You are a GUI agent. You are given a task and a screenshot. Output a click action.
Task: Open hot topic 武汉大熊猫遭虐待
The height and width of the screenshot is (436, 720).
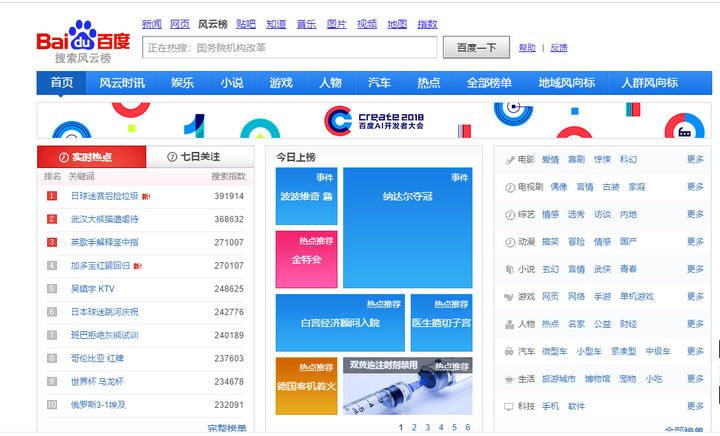tap(105, 219)
